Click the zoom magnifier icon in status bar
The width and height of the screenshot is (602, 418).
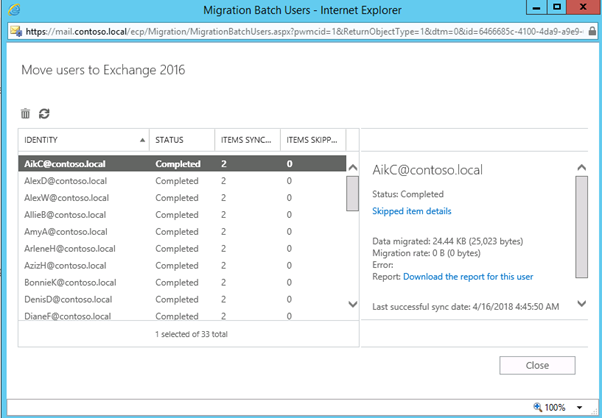point(538,407)
